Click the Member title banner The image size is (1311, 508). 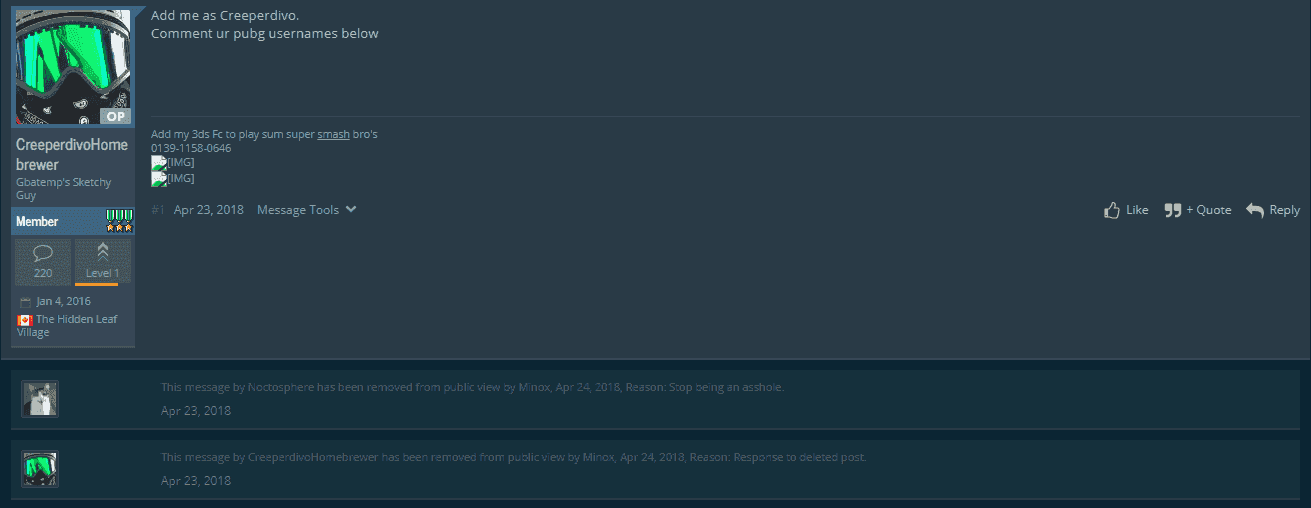tap(72, 222)
